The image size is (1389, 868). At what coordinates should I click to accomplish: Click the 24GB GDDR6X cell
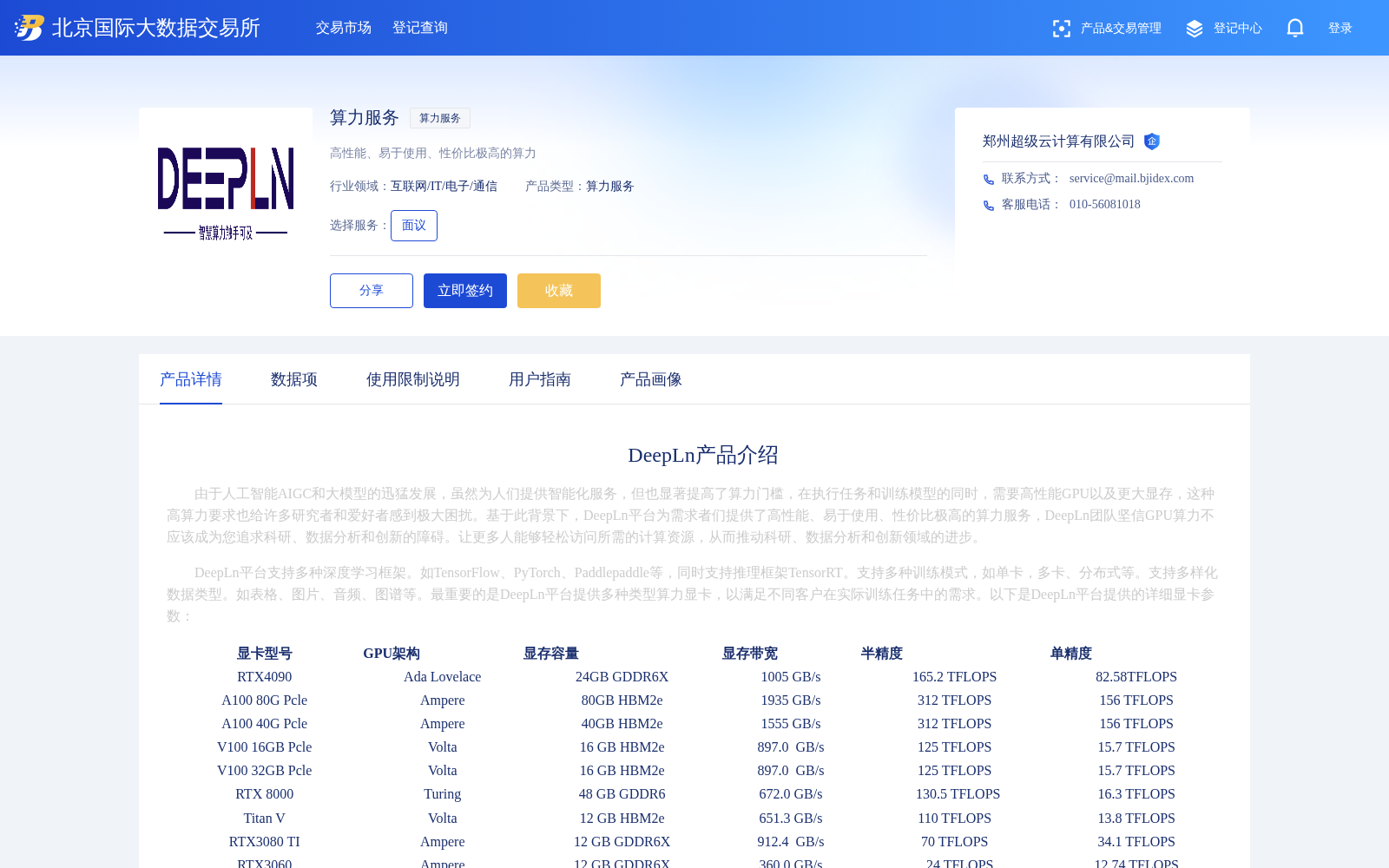click(x=622, y=677)
